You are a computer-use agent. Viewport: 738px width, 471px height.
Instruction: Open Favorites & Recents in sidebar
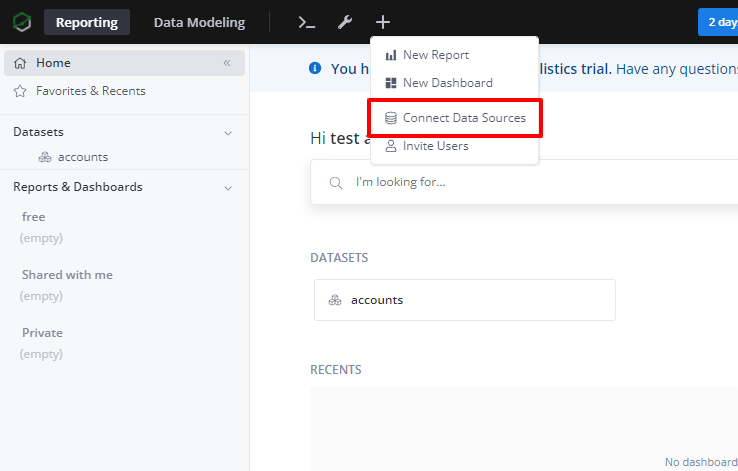click(x=90, y=91)
